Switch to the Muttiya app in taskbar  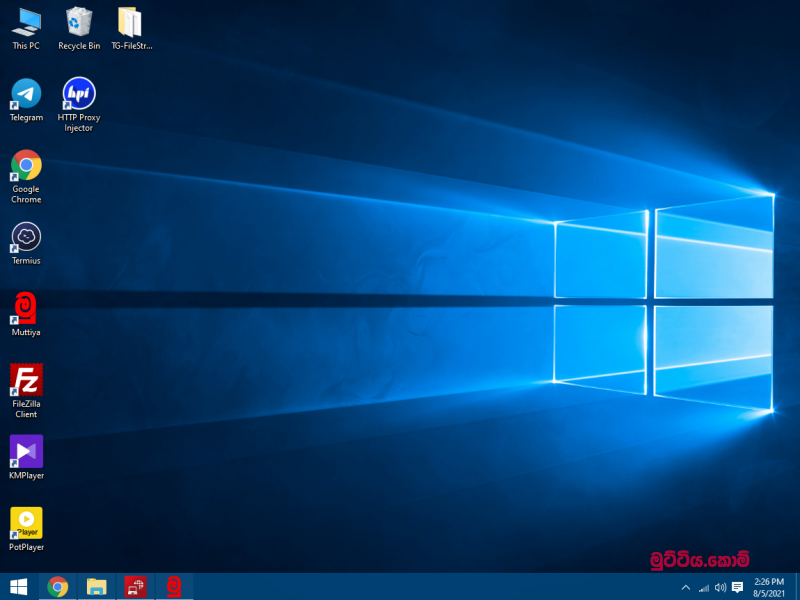click(x=174, y=587)
